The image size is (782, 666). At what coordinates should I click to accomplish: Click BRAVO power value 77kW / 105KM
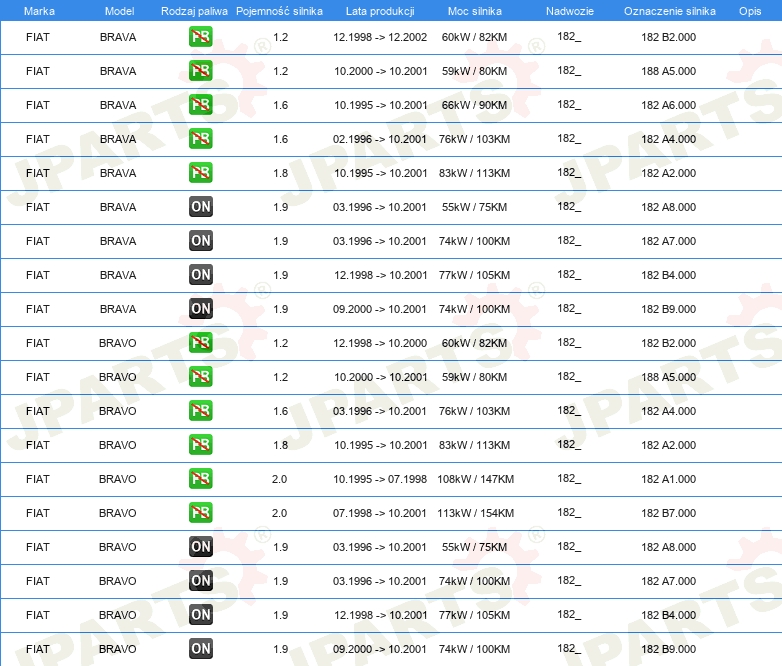click(x=474, y=615)
